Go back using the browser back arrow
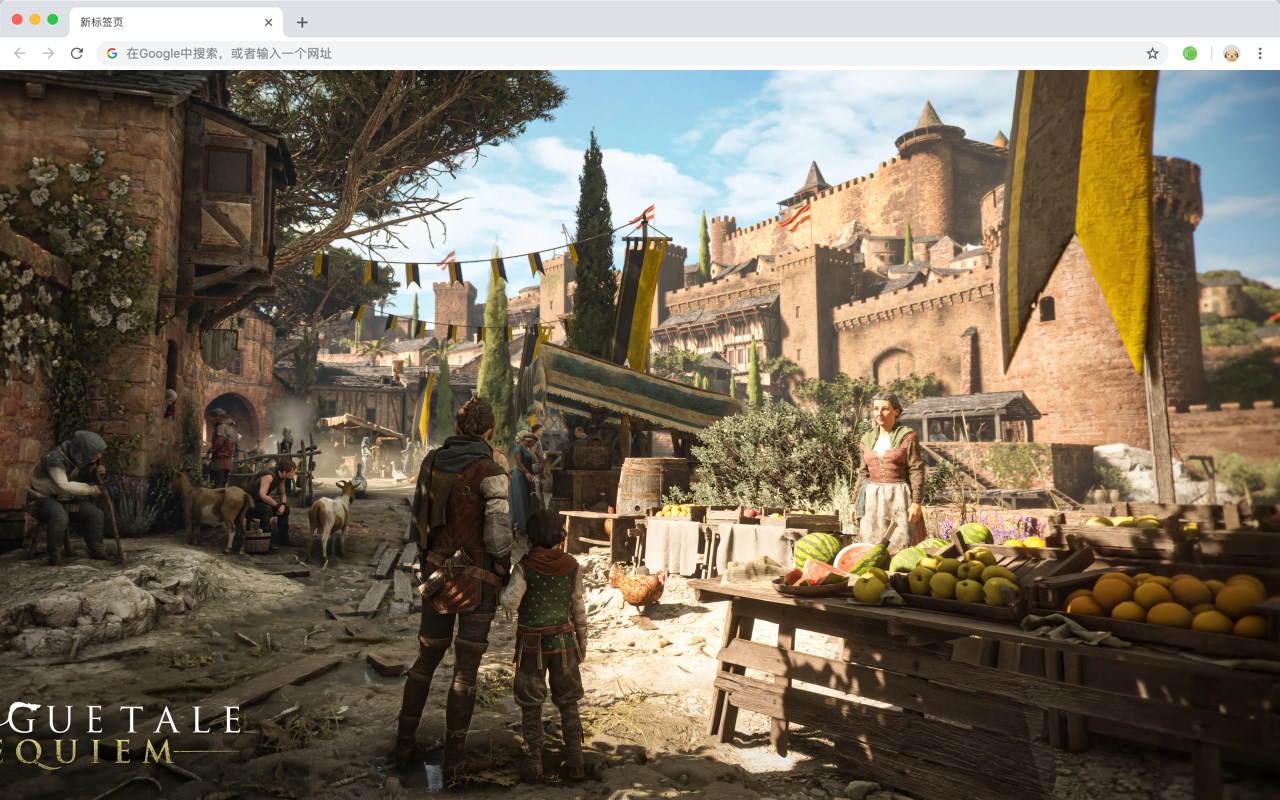The image size is (1280, 800). pos(20,53)
